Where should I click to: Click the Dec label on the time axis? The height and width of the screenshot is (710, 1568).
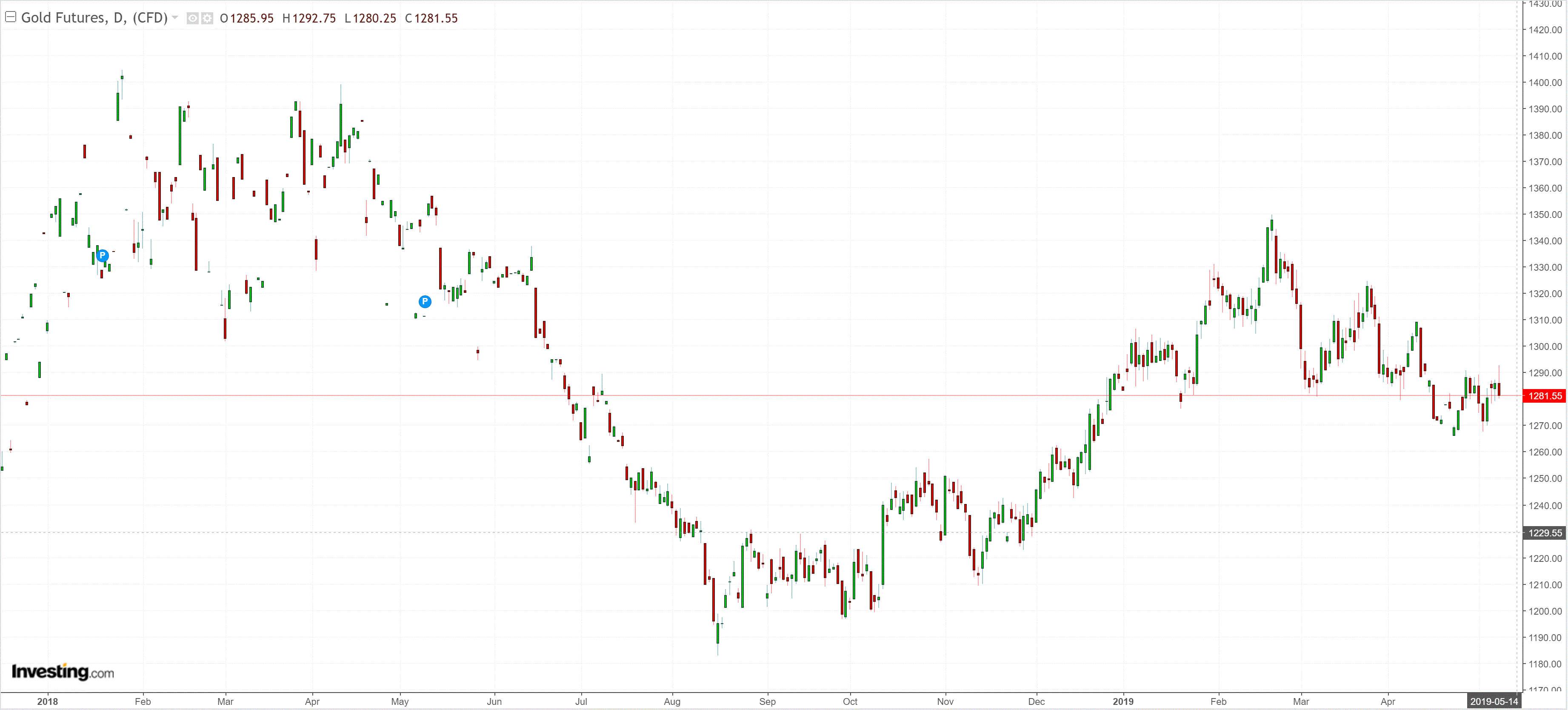(x=1036, y=701)
